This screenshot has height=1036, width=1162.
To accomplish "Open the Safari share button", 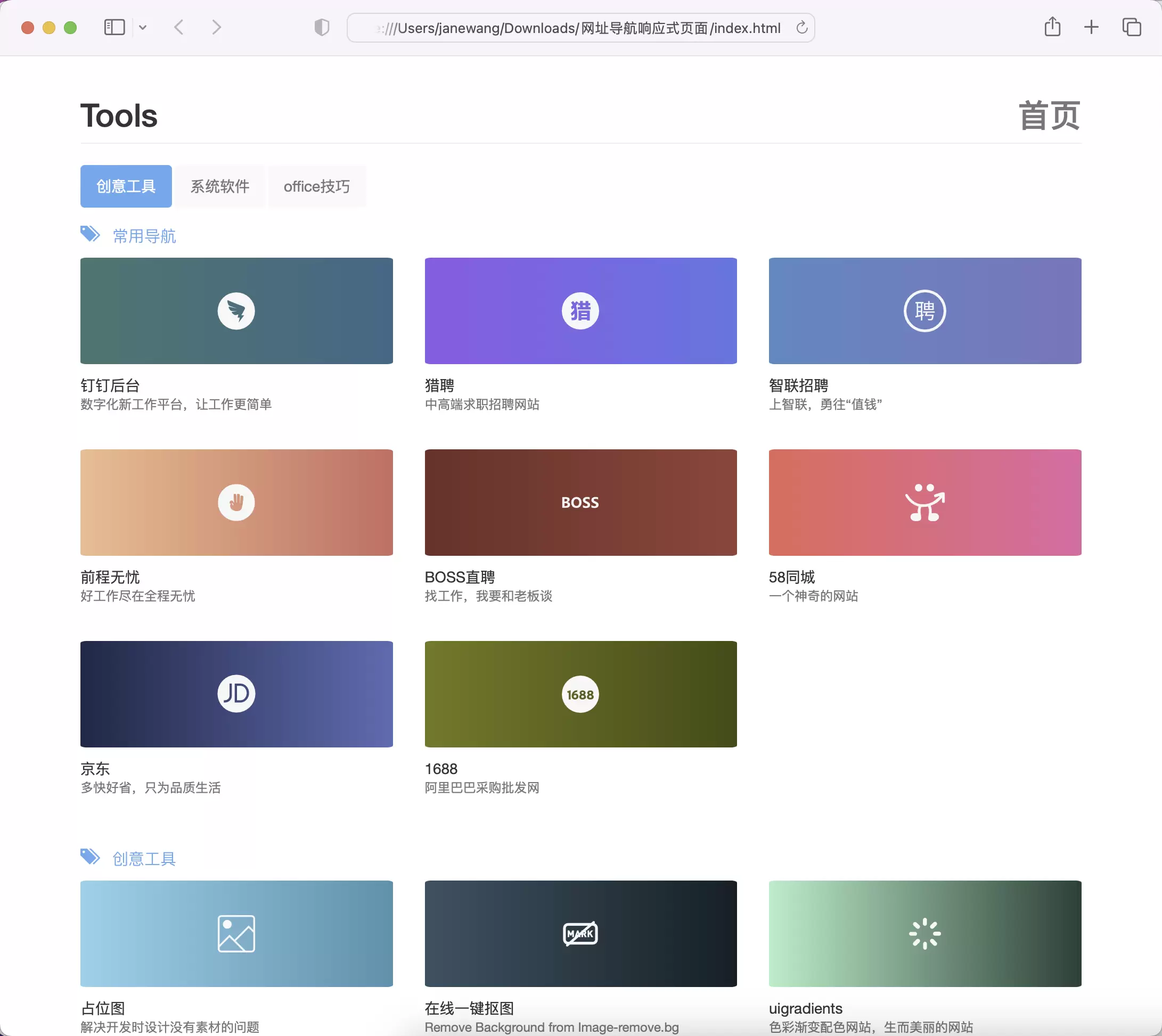I will point(1052,27).
